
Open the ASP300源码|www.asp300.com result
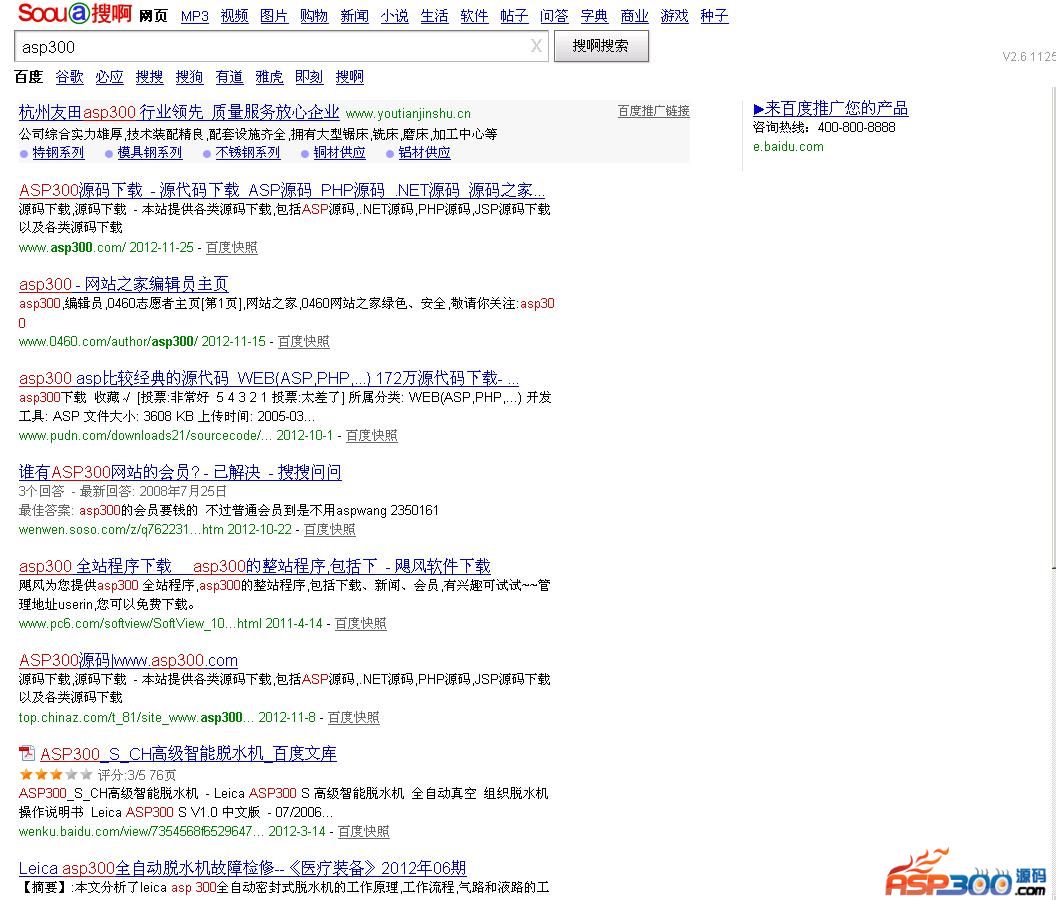(x=129, y=660)
